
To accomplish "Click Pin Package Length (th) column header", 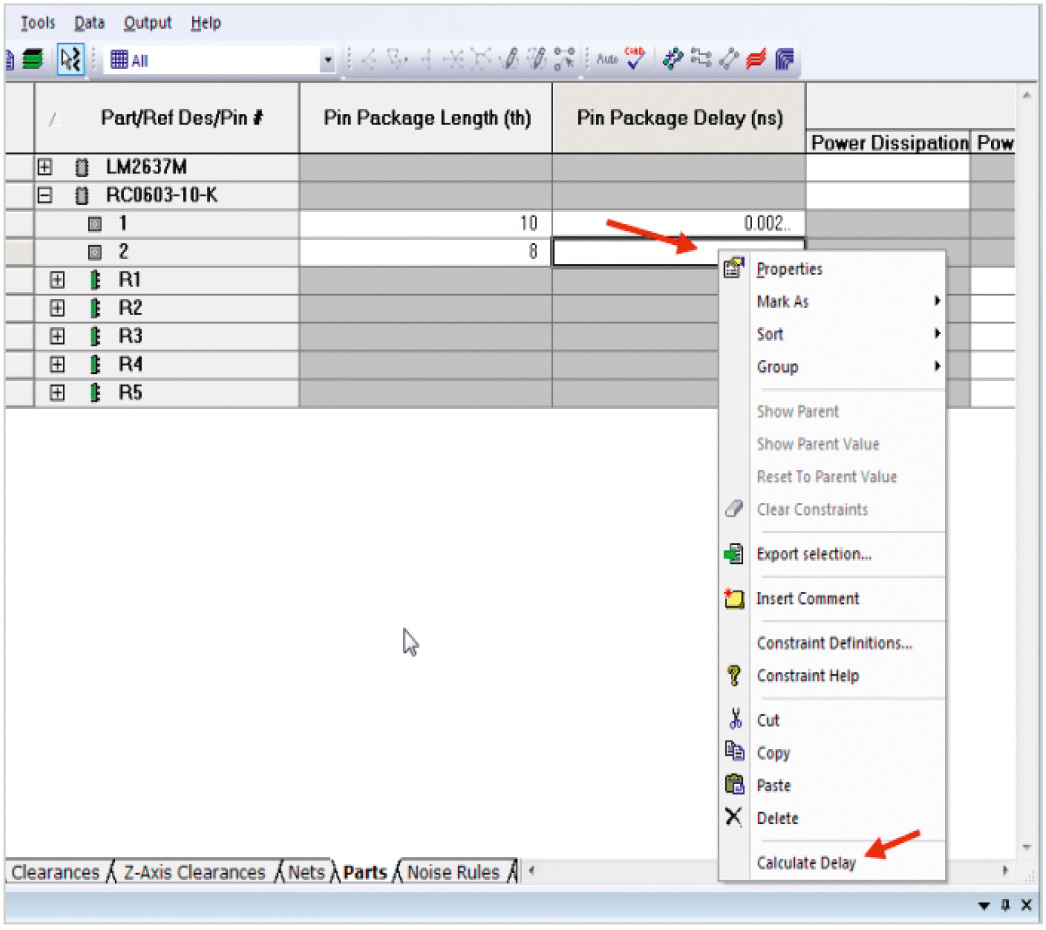I will click(x=426, y=118).
